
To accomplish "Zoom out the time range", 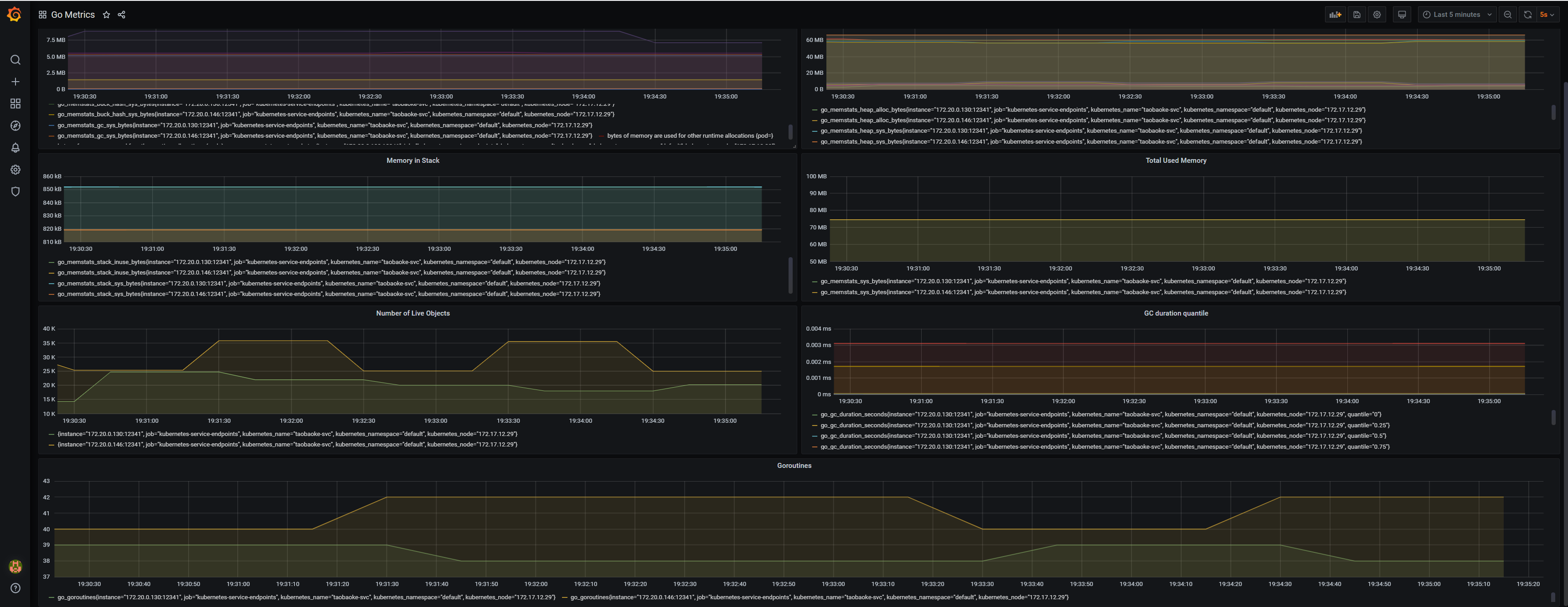I will pos(1507,15).
